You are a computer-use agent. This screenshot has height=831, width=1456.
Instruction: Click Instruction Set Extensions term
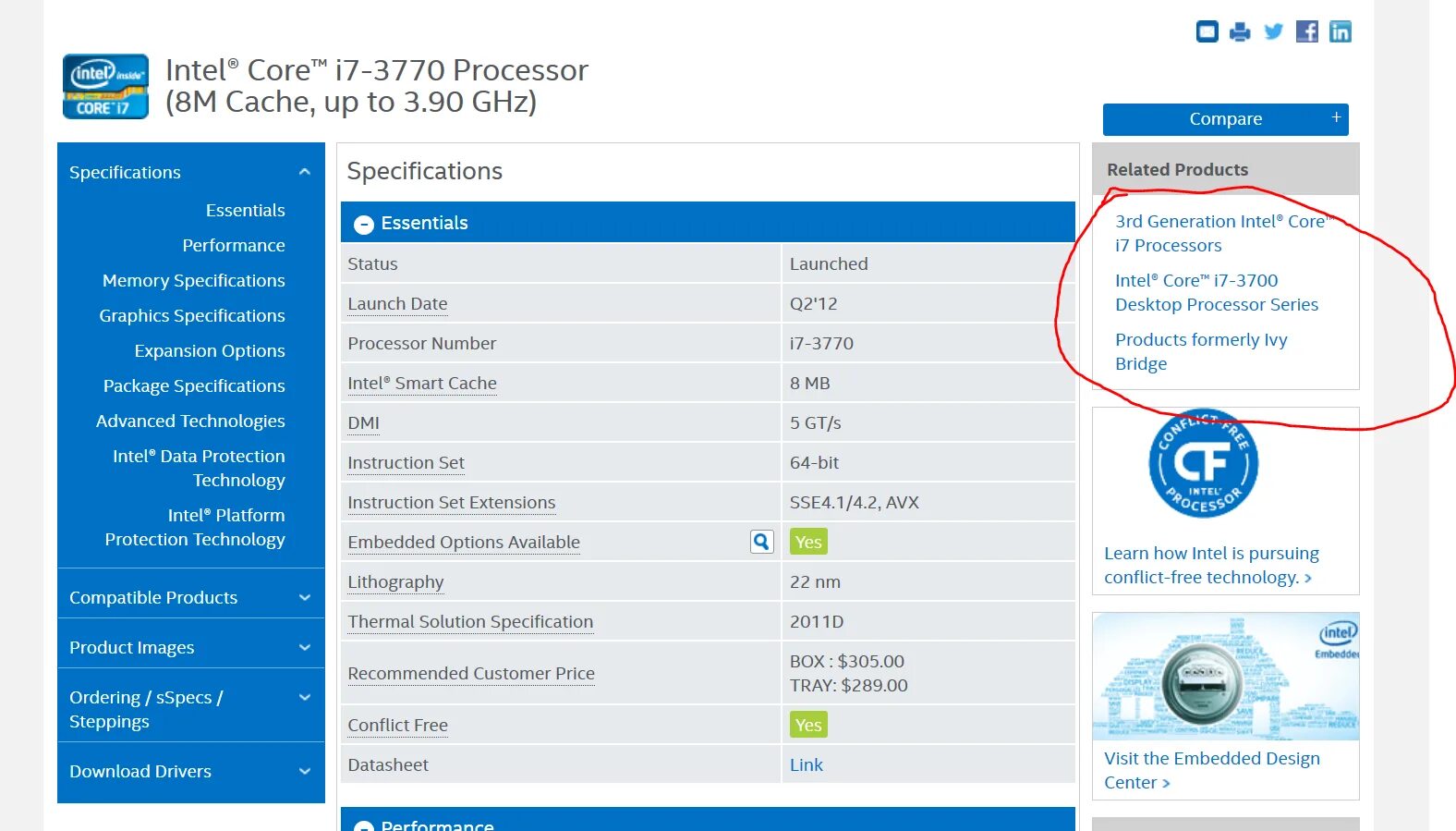click(452, 503)
